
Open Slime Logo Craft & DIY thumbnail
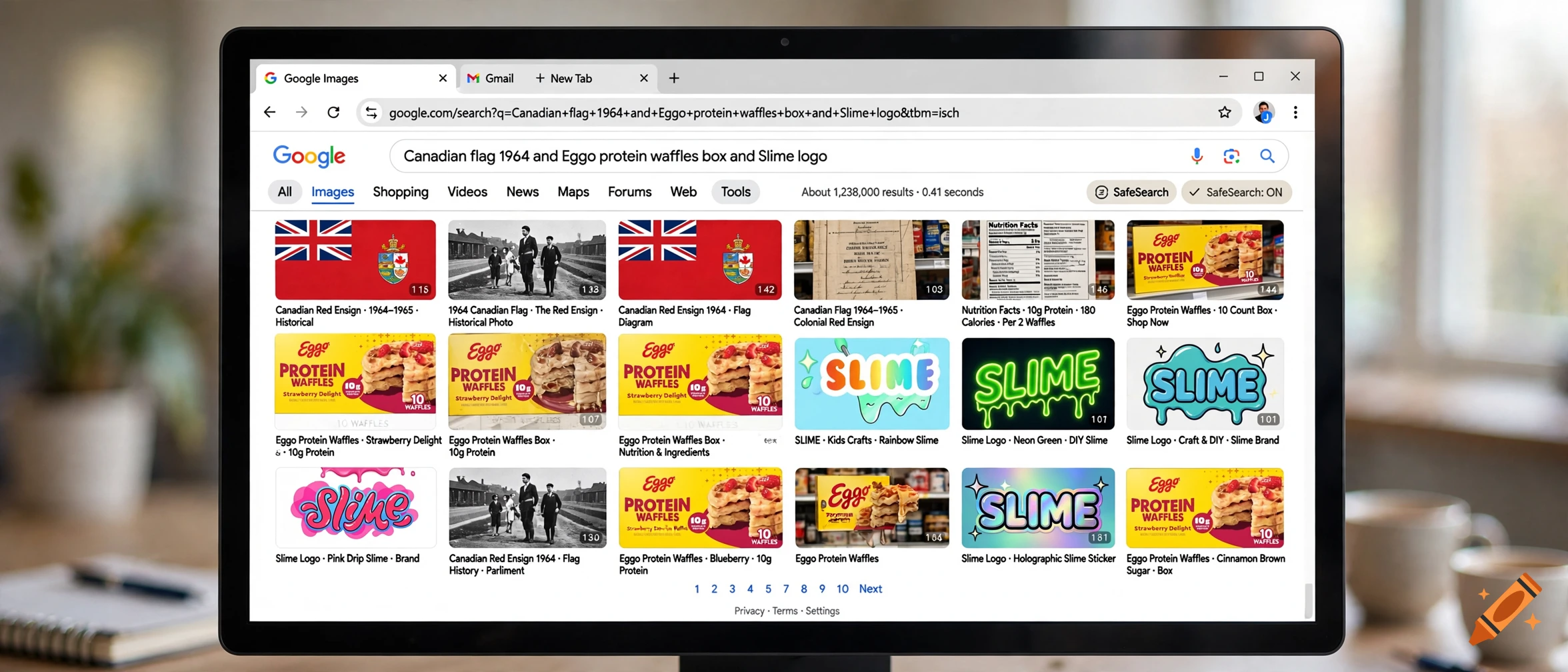(x=1205, y=383)
